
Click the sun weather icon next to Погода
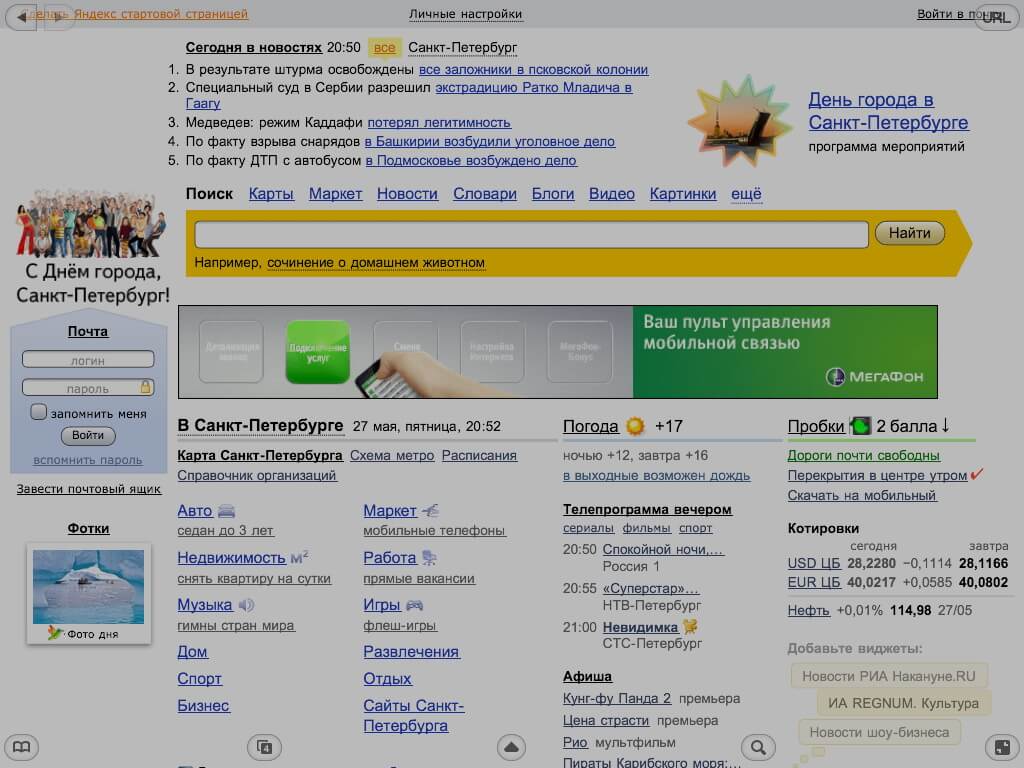635,426
